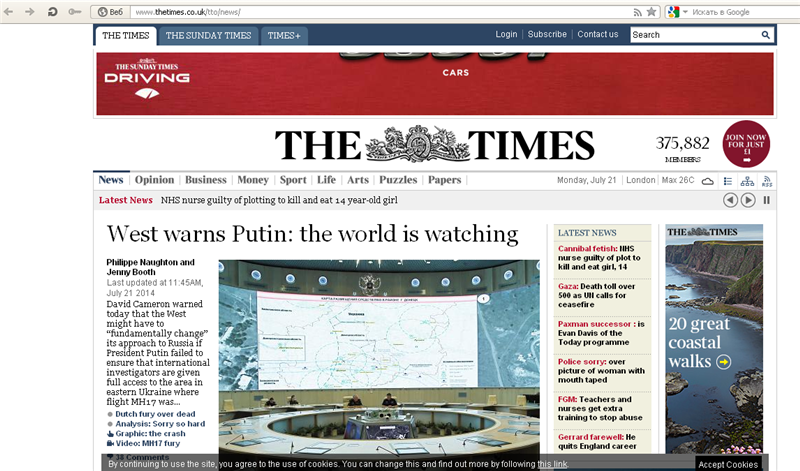Click the Latest News sidebar heading
Screen dimensions: 800x471
(x=587, y=233)
